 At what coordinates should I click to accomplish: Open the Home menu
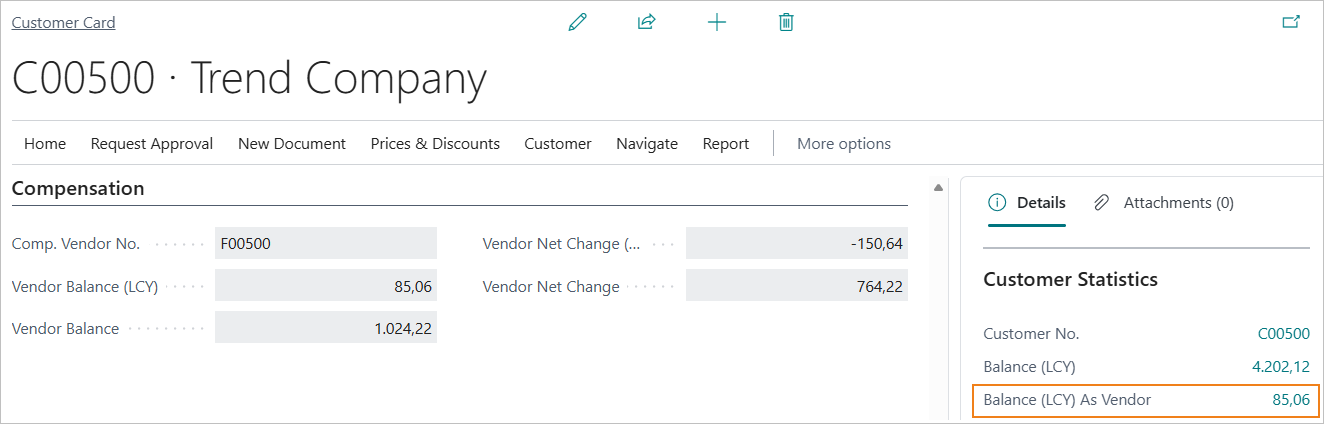(45, 144)
